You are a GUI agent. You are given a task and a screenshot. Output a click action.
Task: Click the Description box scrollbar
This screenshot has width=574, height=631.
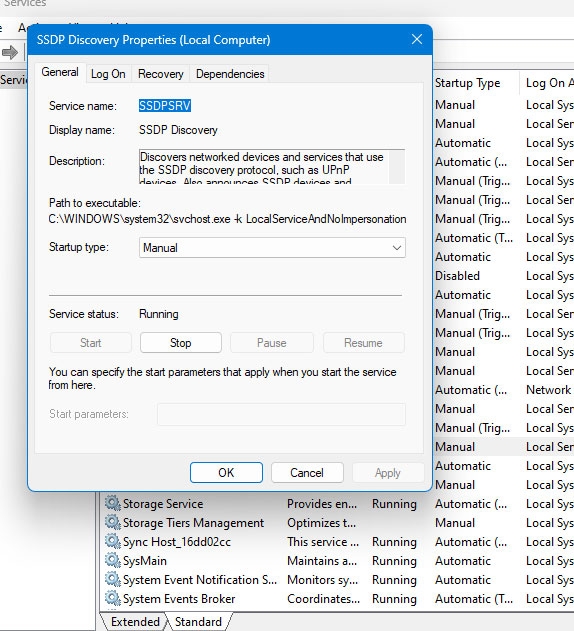coord(397,167)
